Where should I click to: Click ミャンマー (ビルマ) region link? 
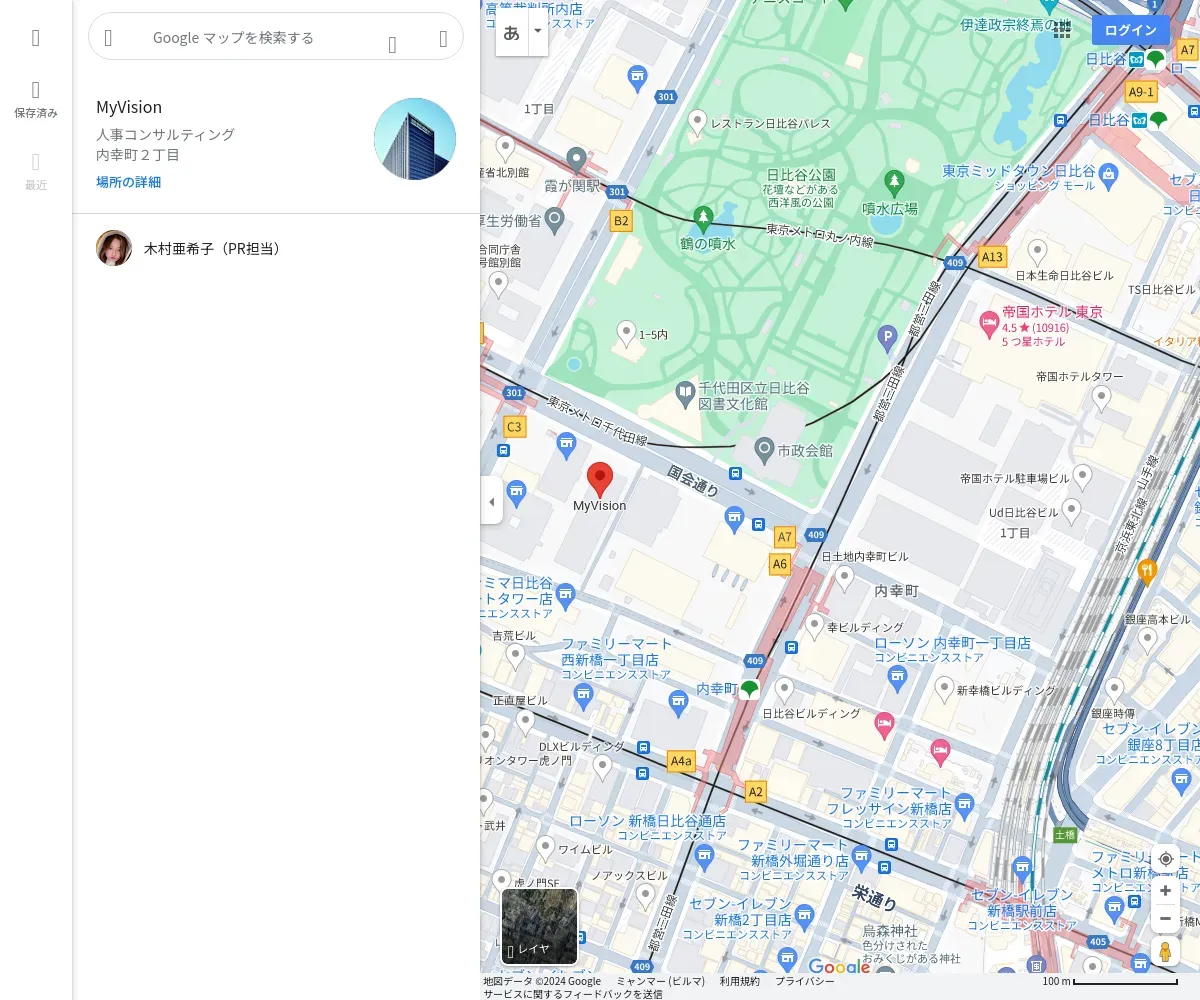[661, 981]
